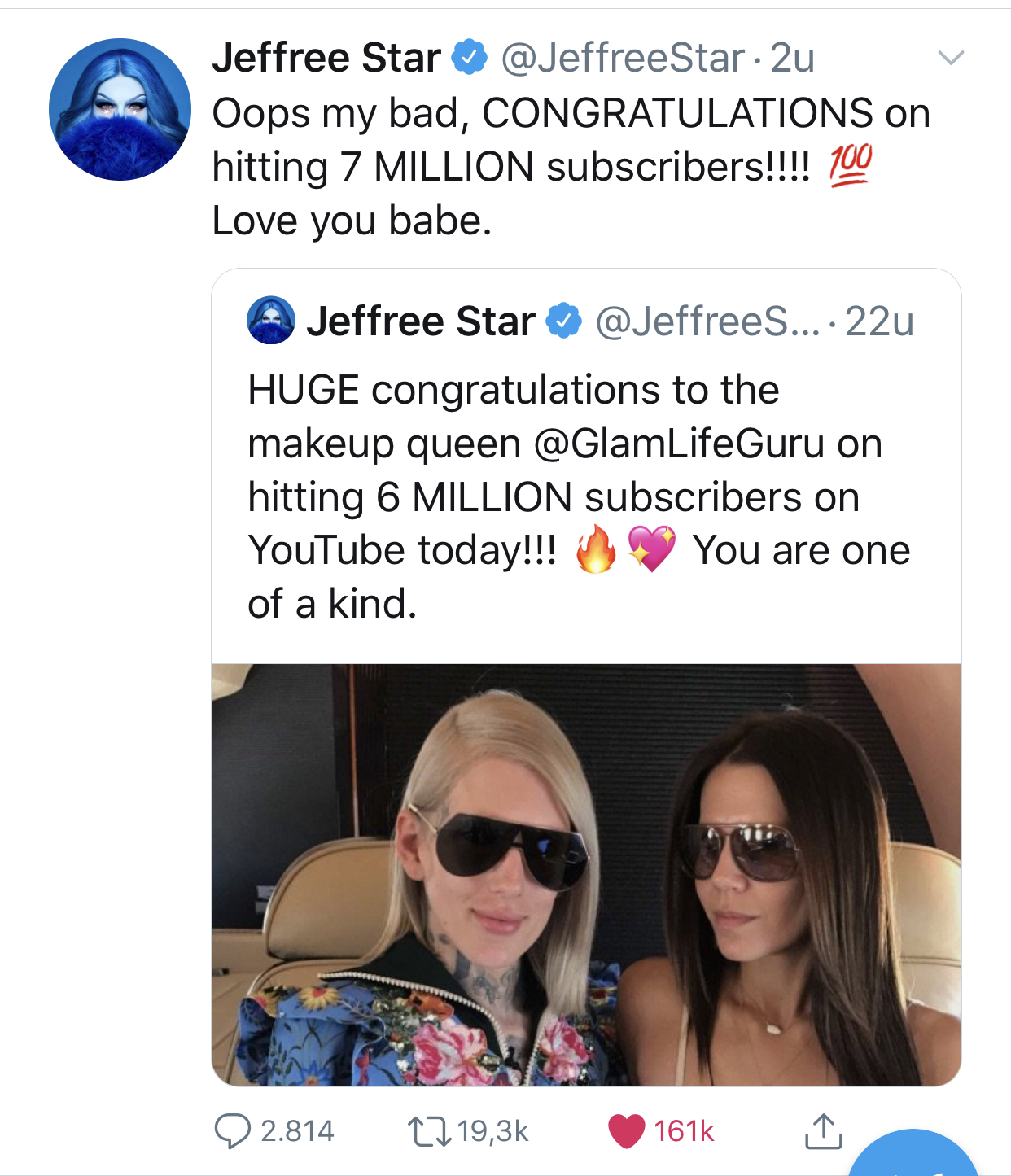
Task: Open the @JeffreeStar handle link
Action: click(x=623, y=58)
